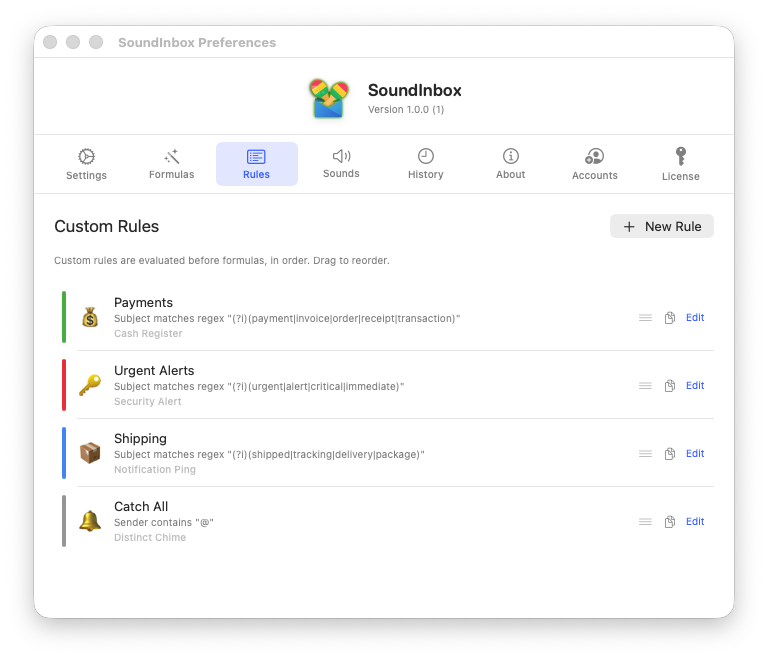
Task: Click the Security Alert sound label
Action: [147, 401]
